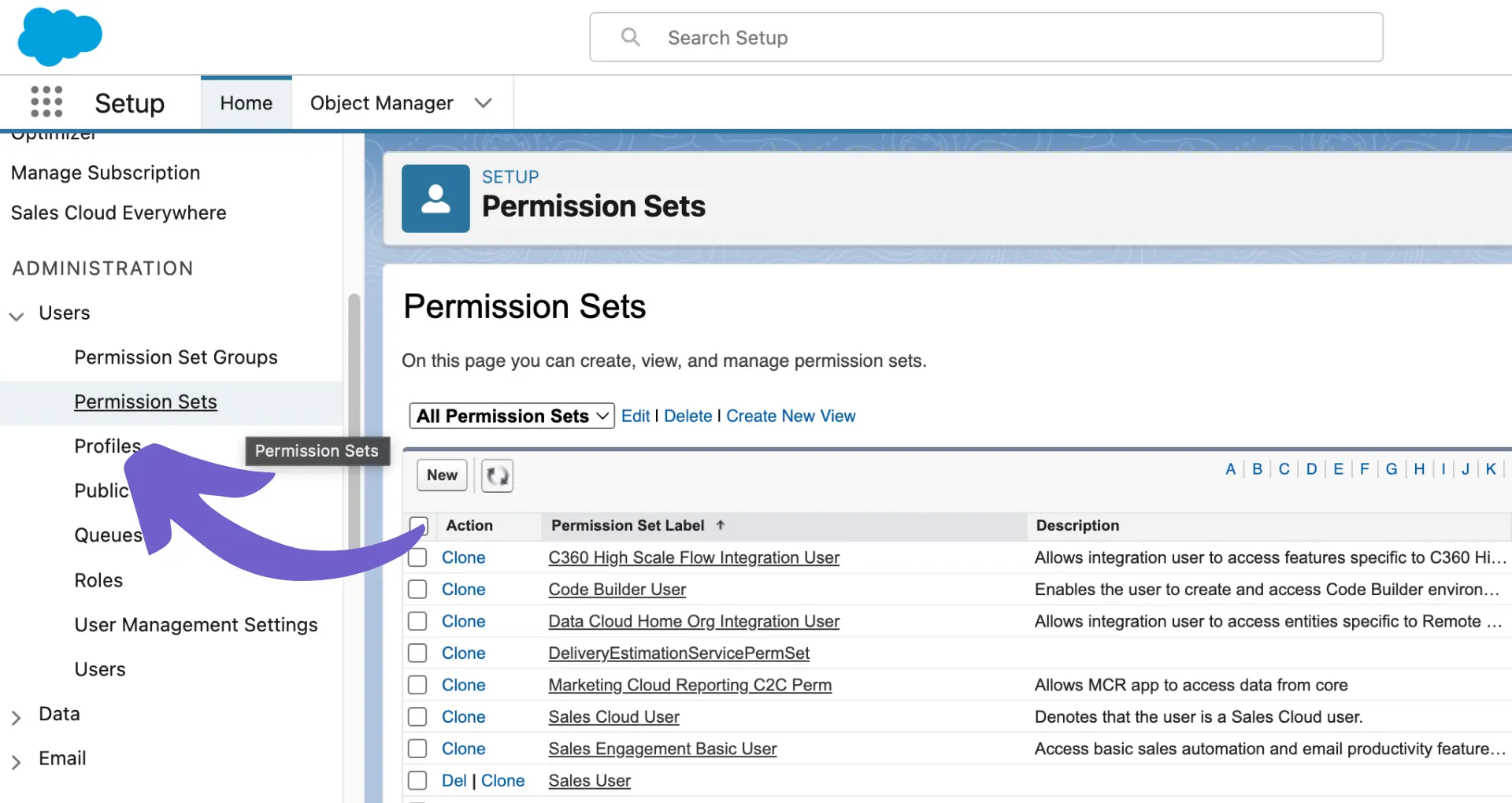Check the select-all header checkbox
Screen dimensions: 1512x803
point(419,525)
